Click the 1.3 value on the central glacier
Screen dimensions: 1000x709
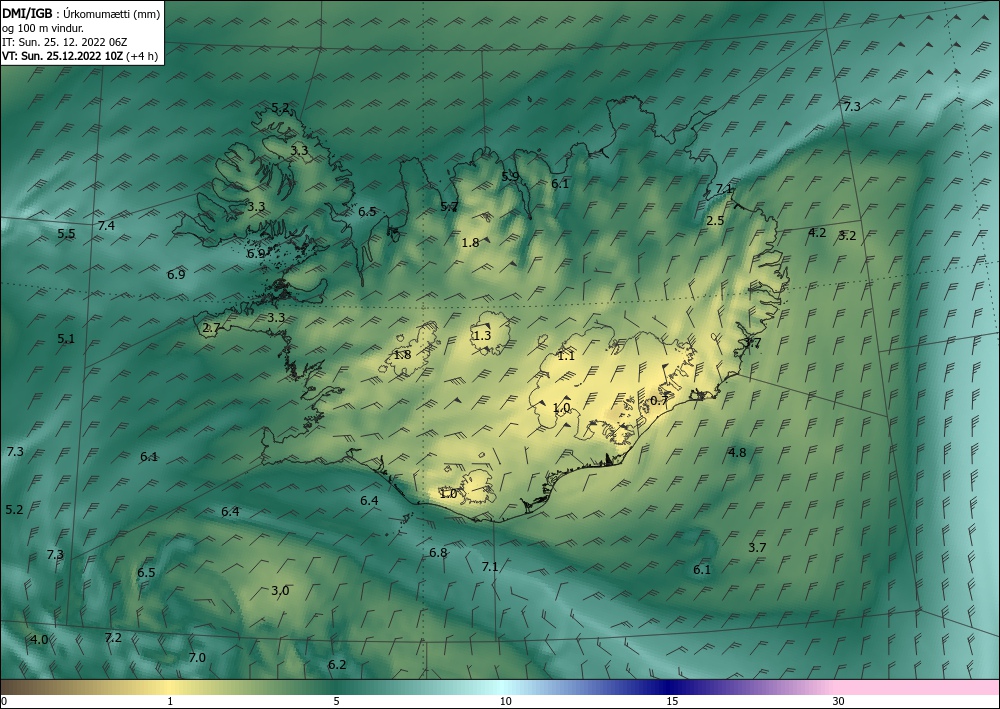[482, 335]
